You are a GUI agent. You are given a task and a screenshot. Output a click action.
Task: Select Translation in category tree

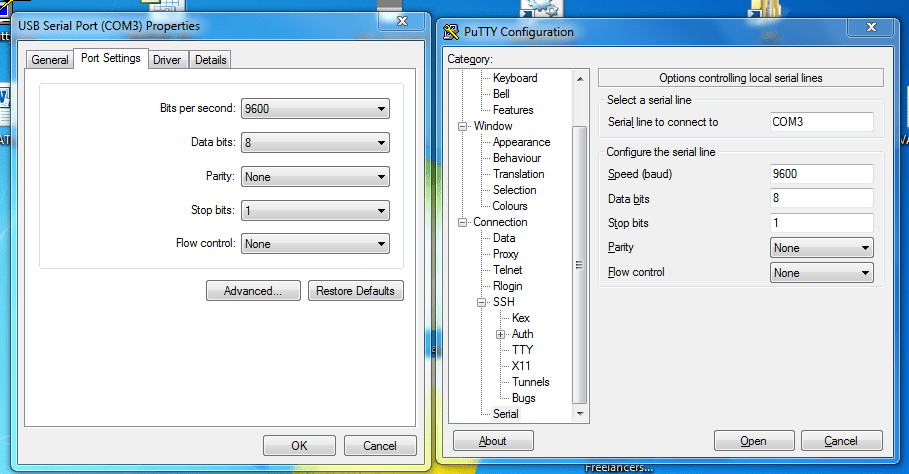tap(518, 174)
